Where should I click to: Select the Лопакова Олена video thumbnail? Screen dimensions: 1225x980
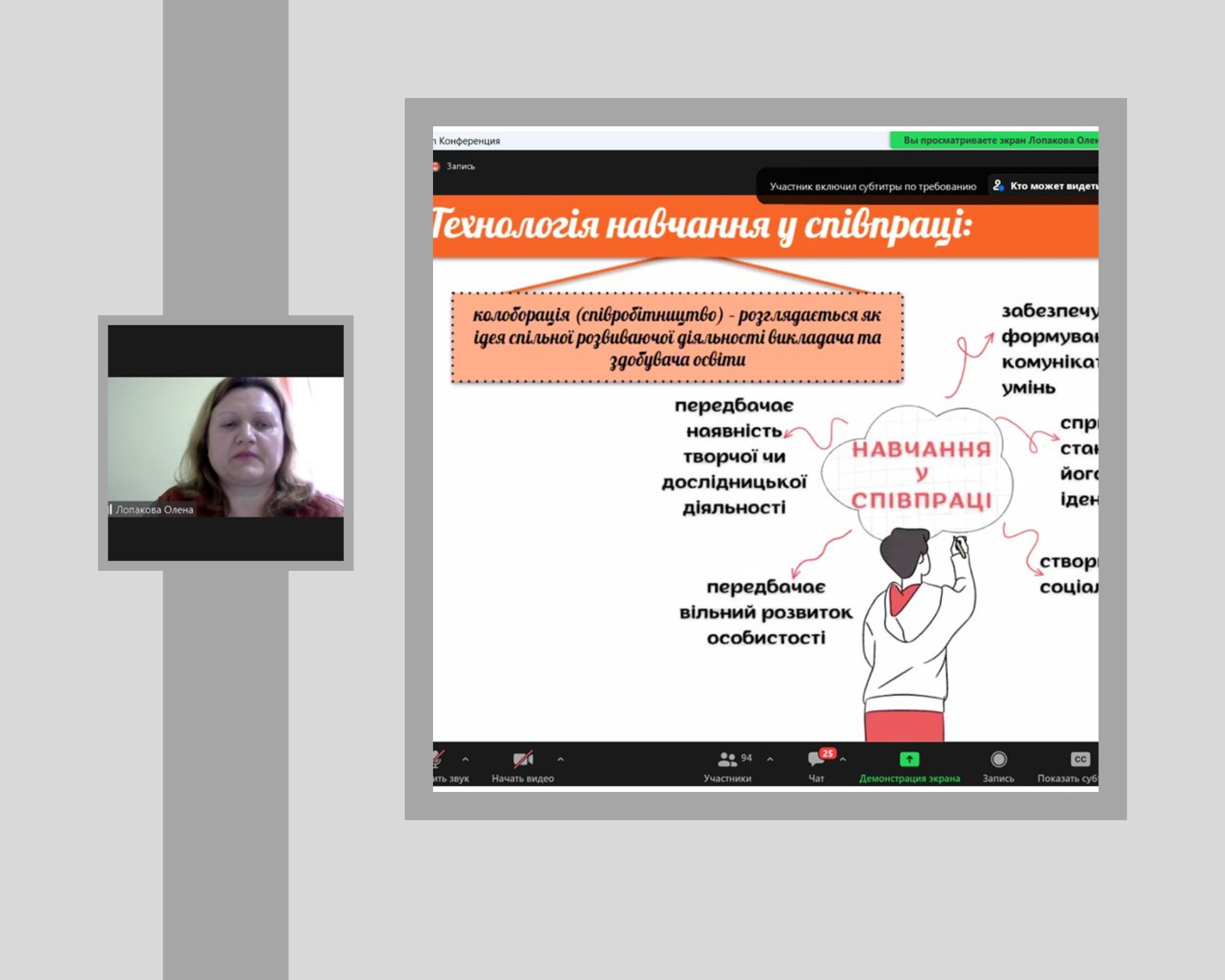tap(225, 446)
